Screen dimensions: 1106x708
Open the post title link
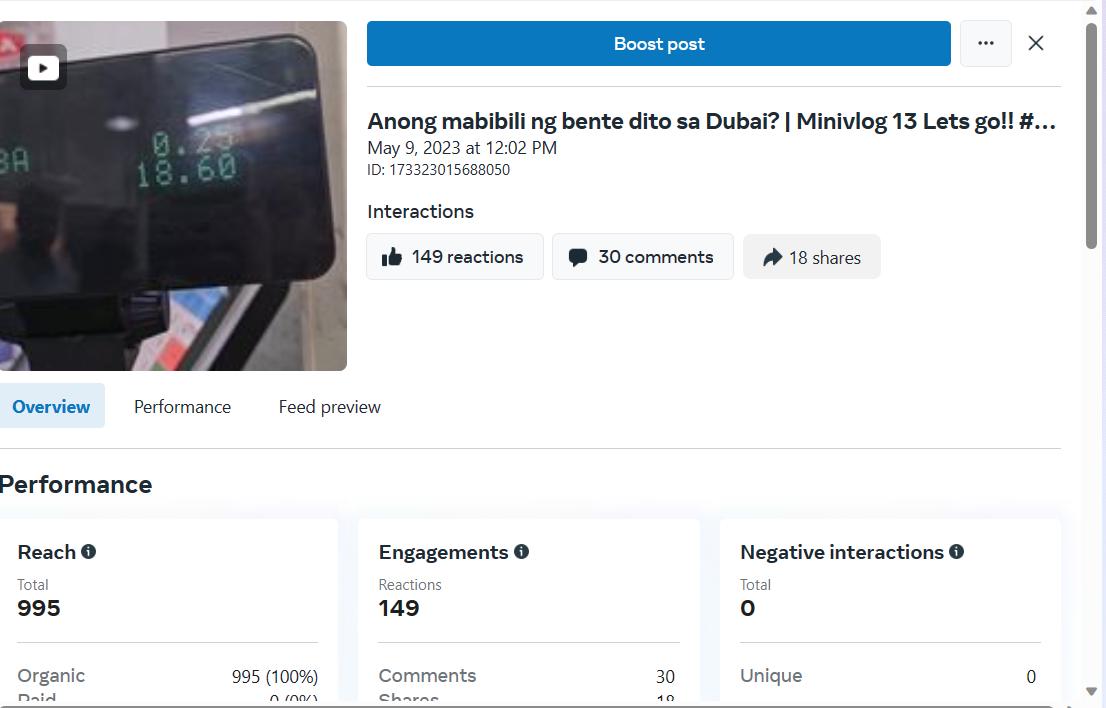point(712,121)
